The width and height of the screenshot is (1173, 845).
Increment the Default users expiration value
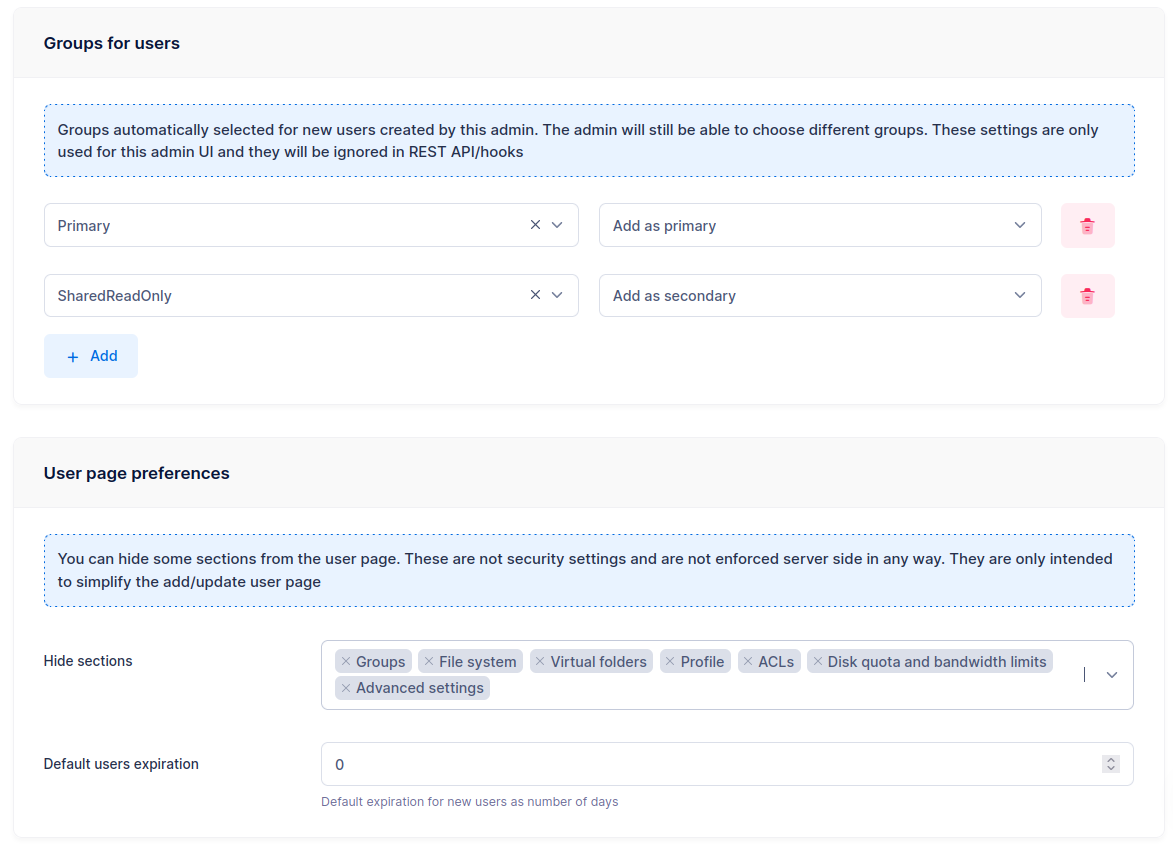pyautogui.click(x=1110, y=759)
